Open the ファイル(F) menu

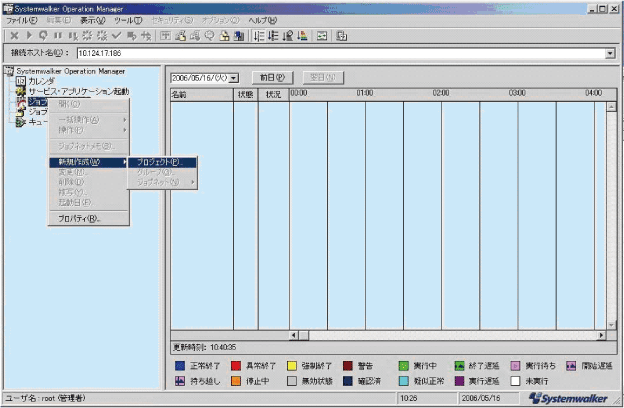[x=21, y=20]
